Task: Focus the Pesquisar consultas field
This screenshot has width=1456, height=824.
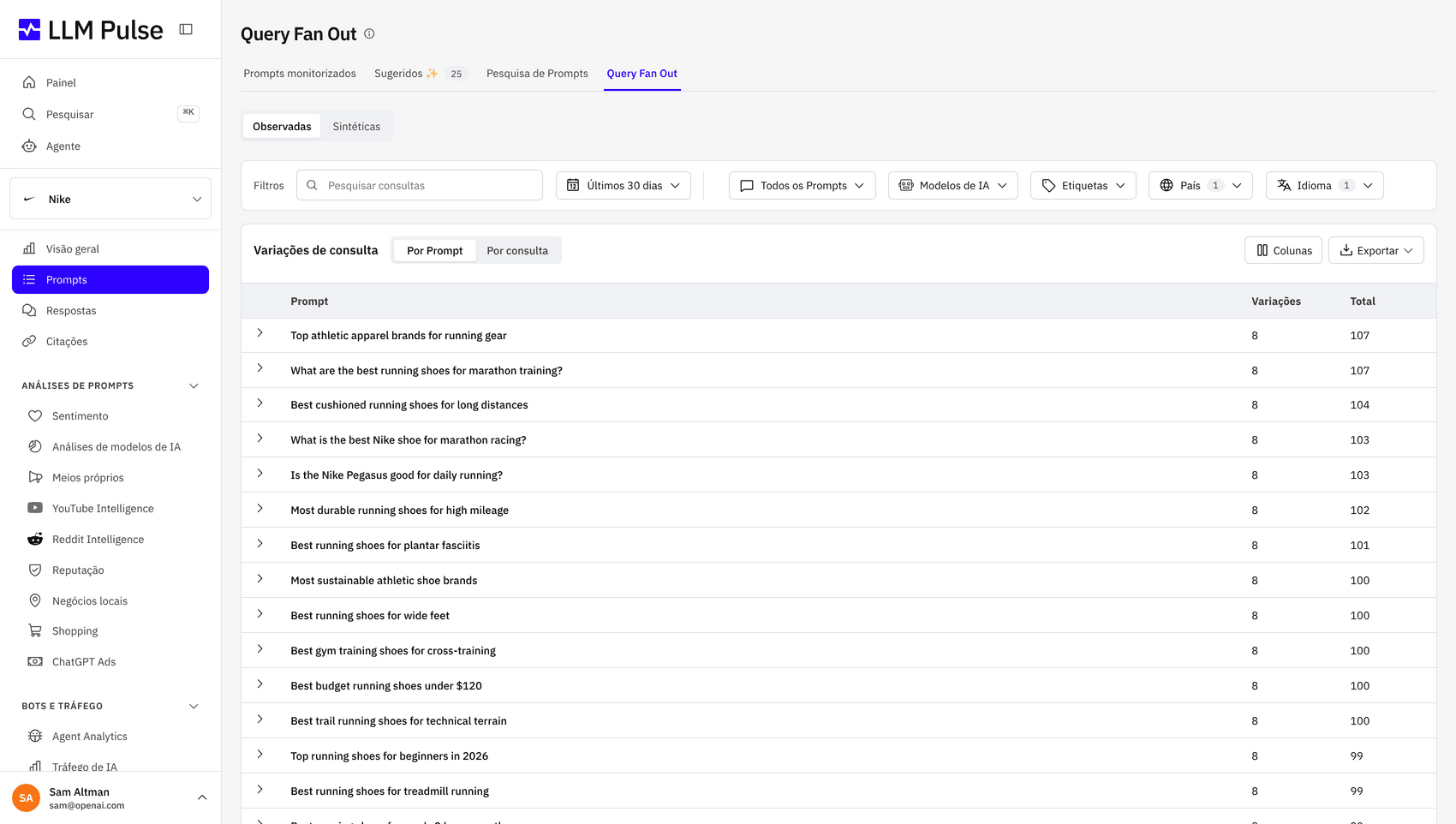Action: click(420, 185)
